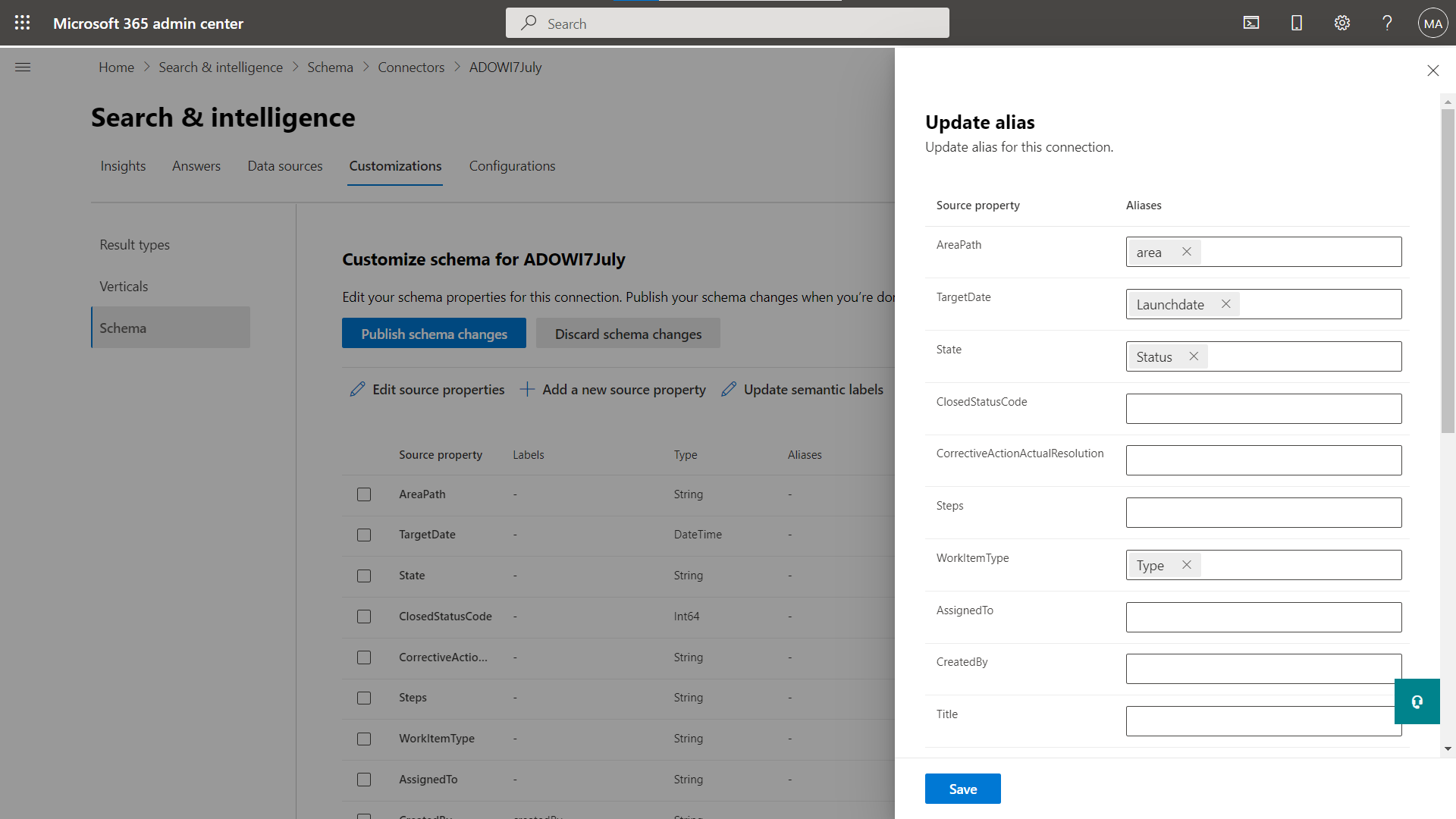Screen dimensions: 1456x819
Task: Click the search icon in the top bar
Action: tap(529, 22)
